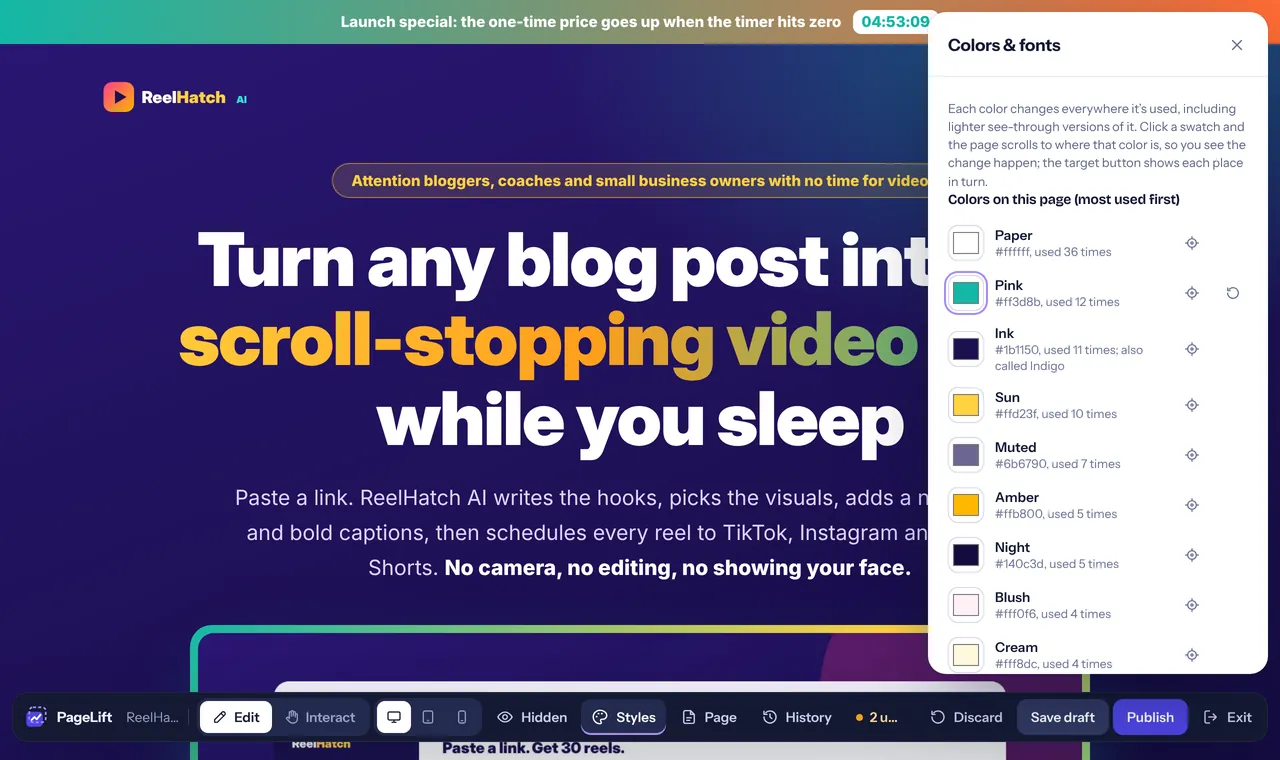Locate where the Pink color is used
The height and width of the screenshot is (760, 1280).
1192,293
